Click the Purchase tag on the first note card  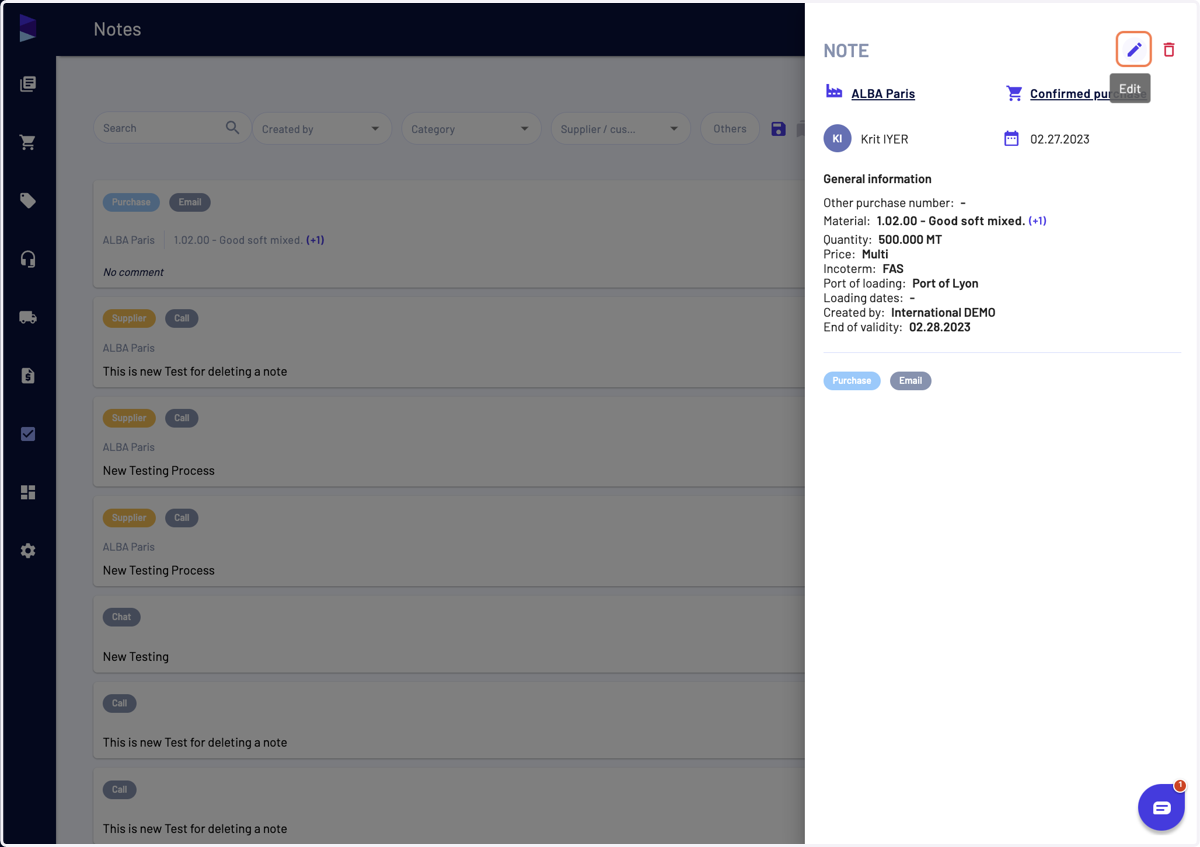pos(131,202)
